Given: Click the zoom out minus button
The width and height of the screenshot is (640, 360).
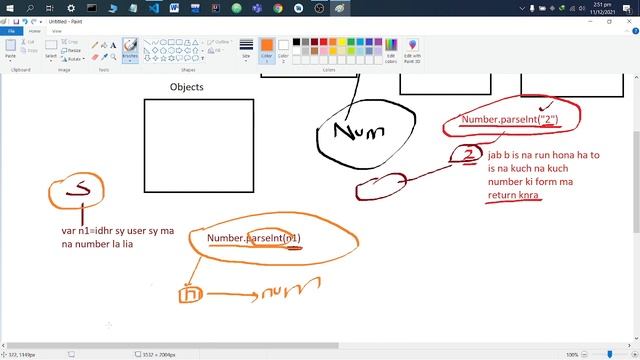Looking at the screenshot, I should coord(584,355).
